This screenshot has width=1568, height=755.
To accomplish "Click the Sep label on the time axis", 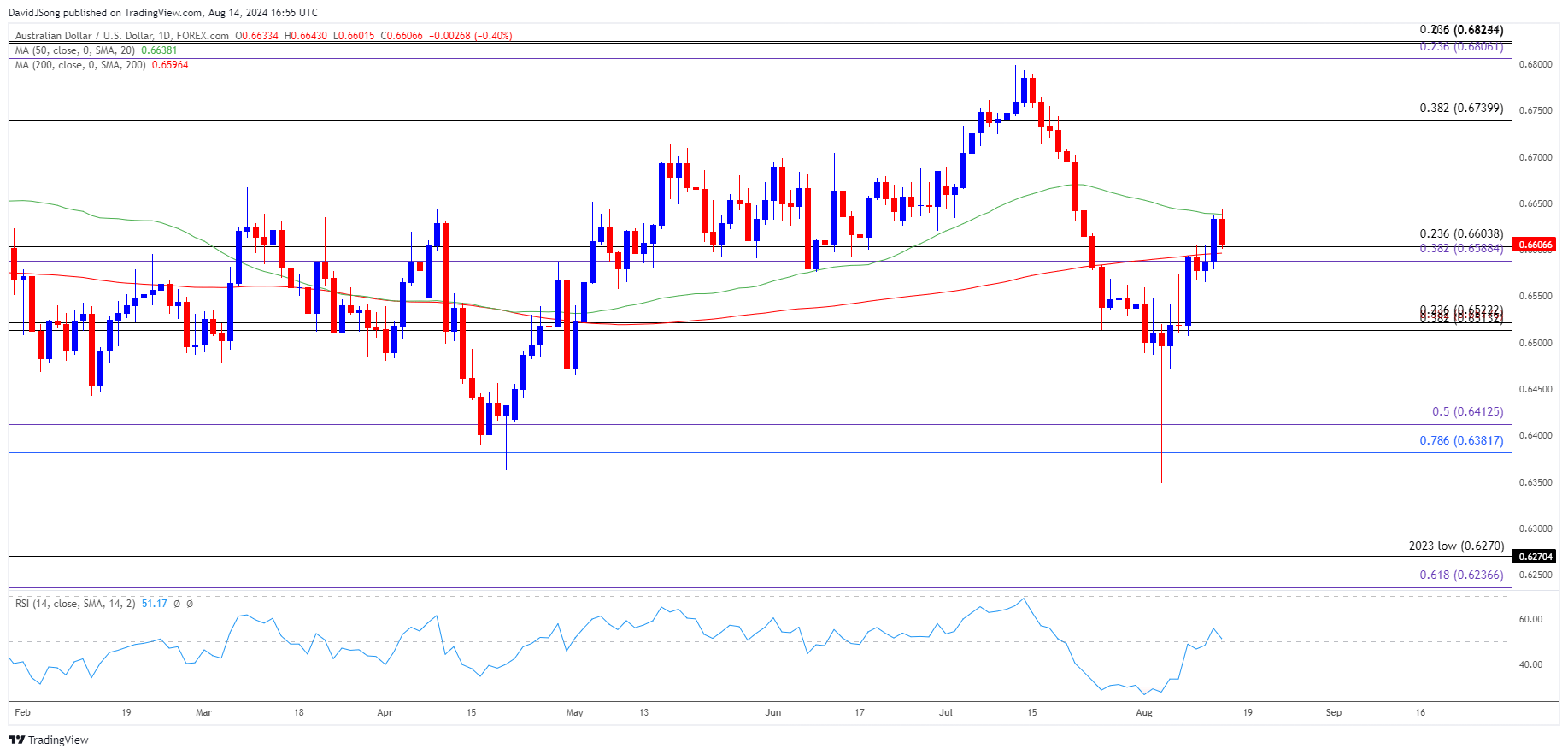I will (1334, 712).
